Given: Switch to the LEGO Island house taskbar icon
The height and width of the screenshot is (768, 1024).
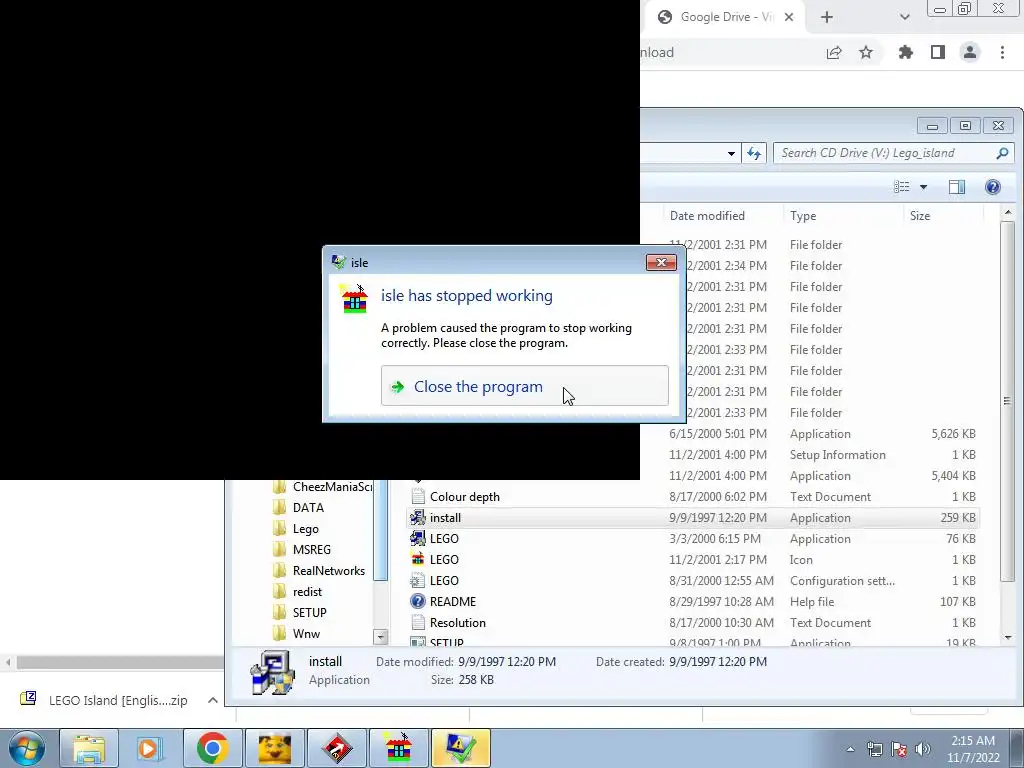Looking at the screenshot, I should pos(398,748).
